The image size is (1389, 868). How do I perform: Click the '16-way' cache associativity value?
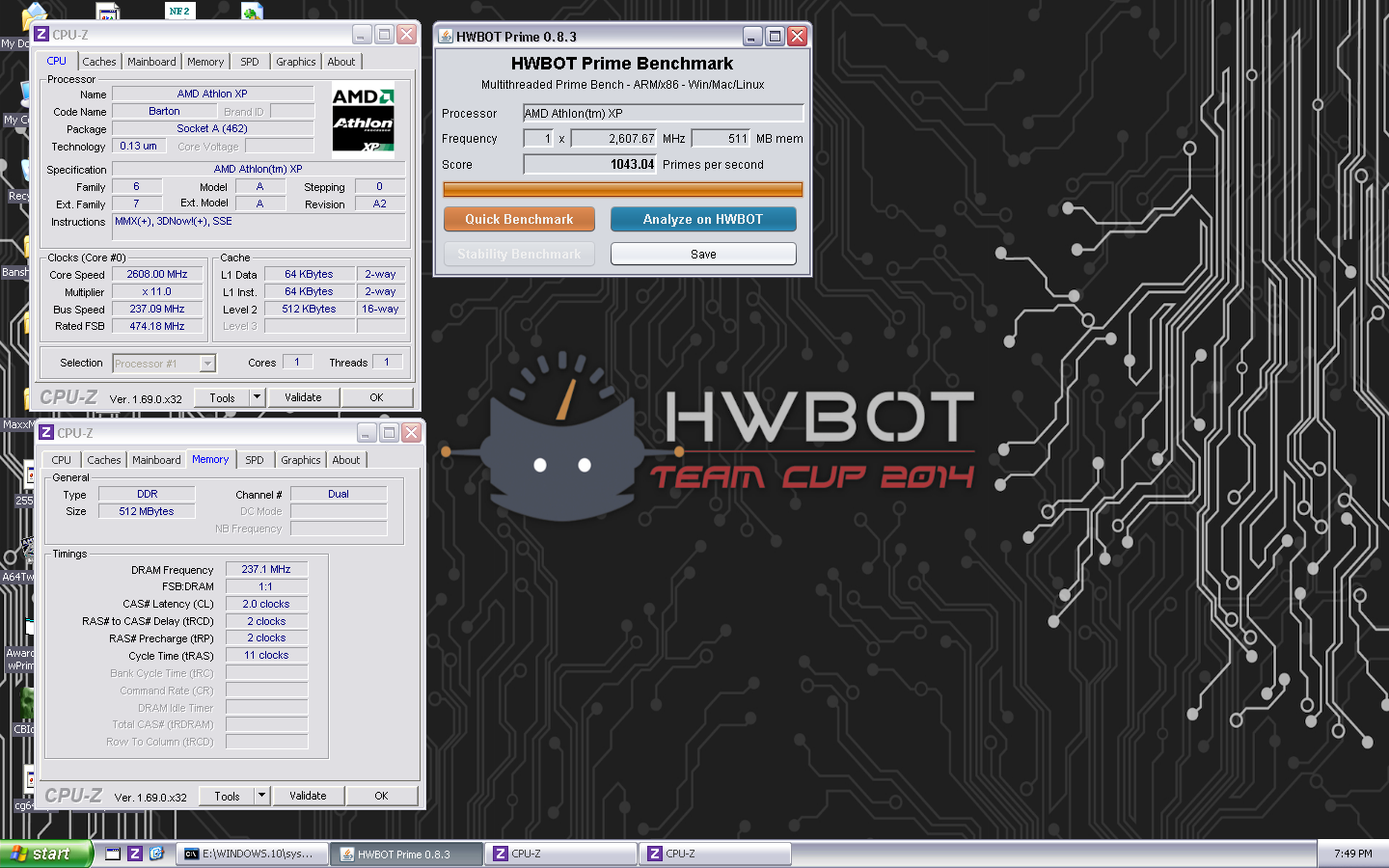click(x=380, y=310)
